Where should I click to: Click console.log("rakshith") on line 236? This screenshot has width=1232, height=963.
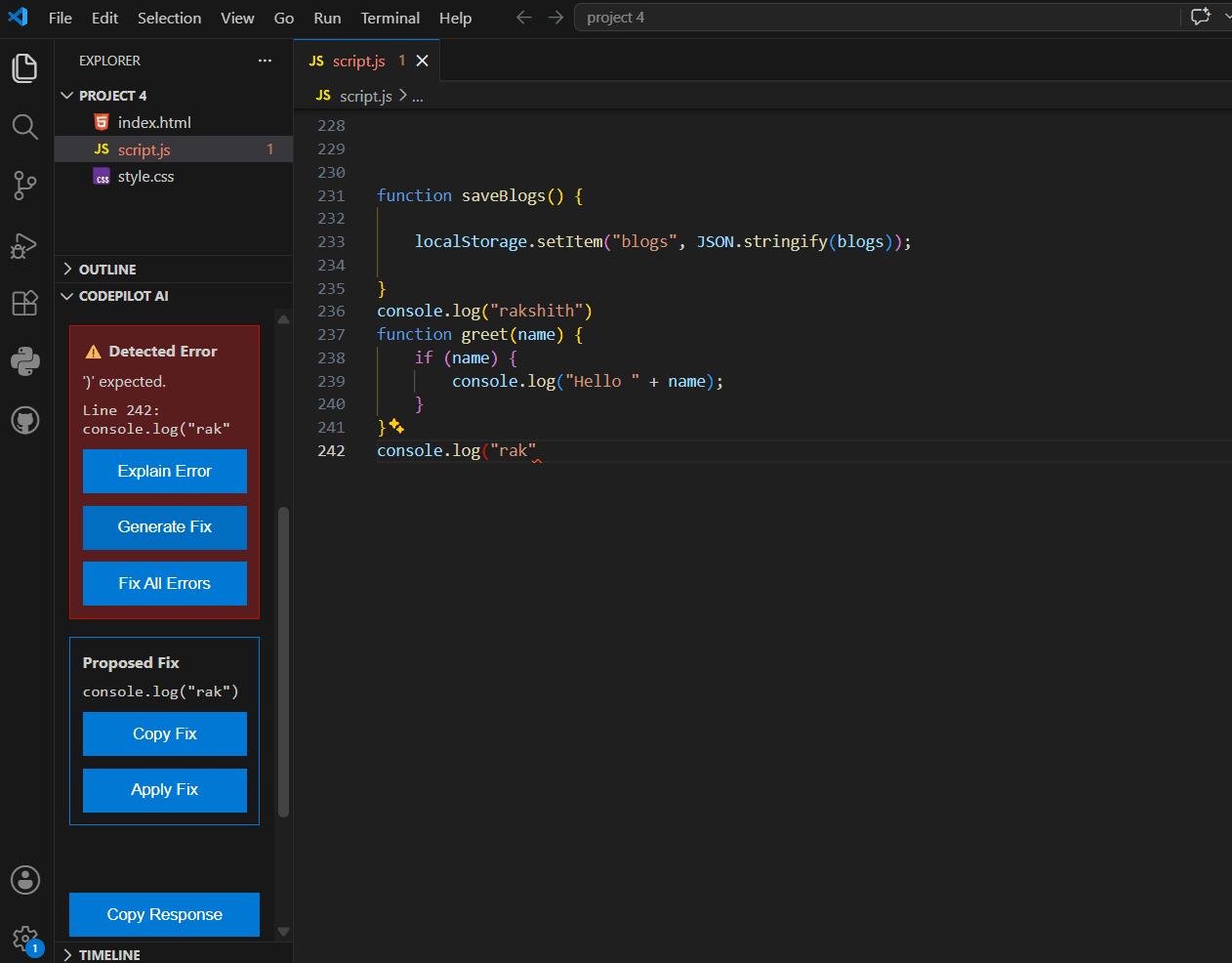pos(485,311)
